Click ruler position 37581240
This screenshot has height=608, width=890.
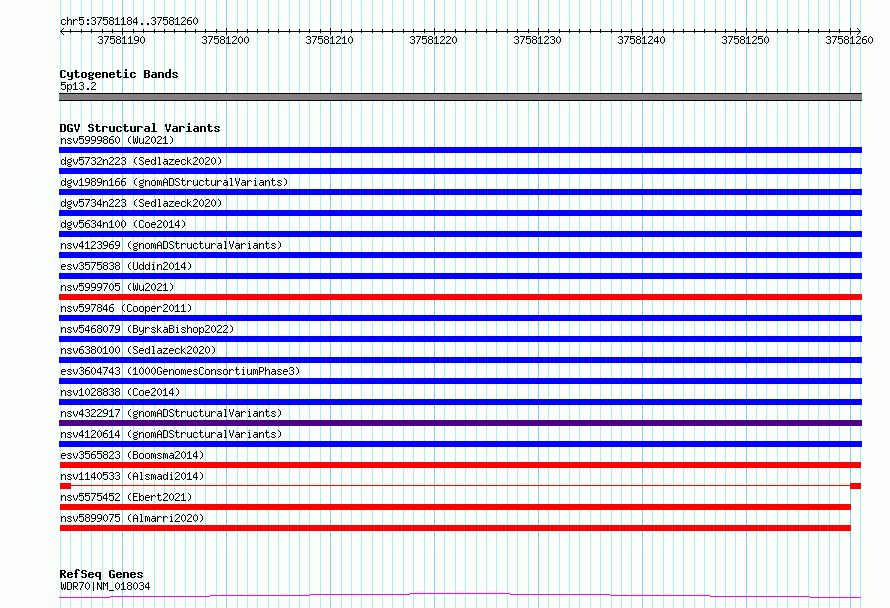pos(641,40)
